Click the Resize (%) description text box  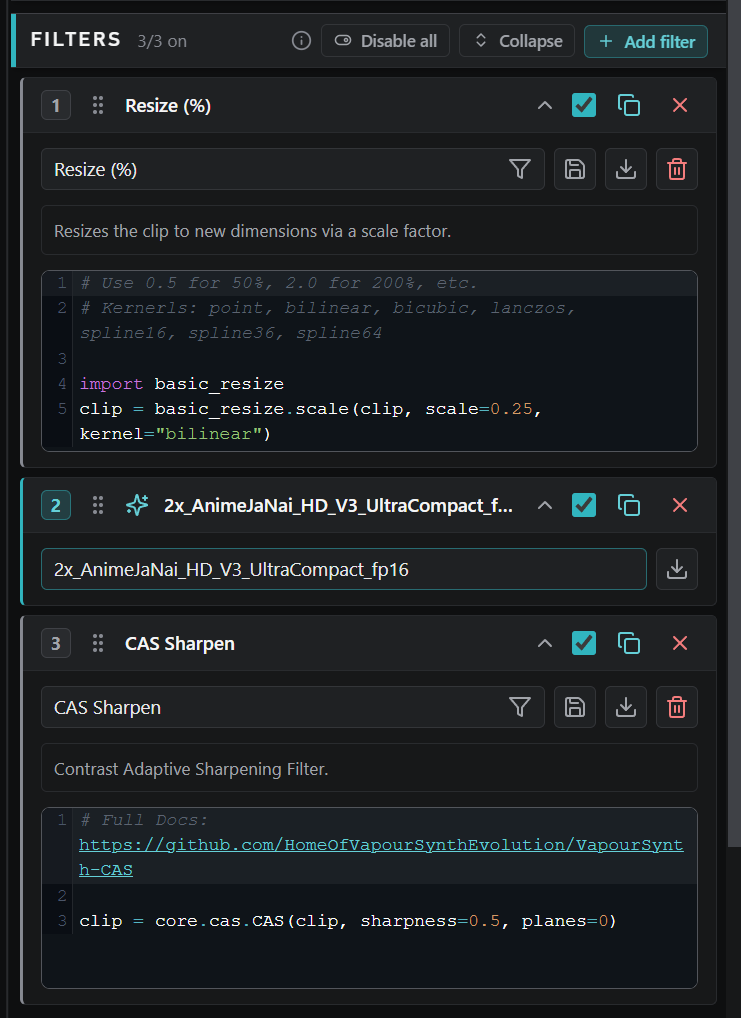[x=370, y=230]
